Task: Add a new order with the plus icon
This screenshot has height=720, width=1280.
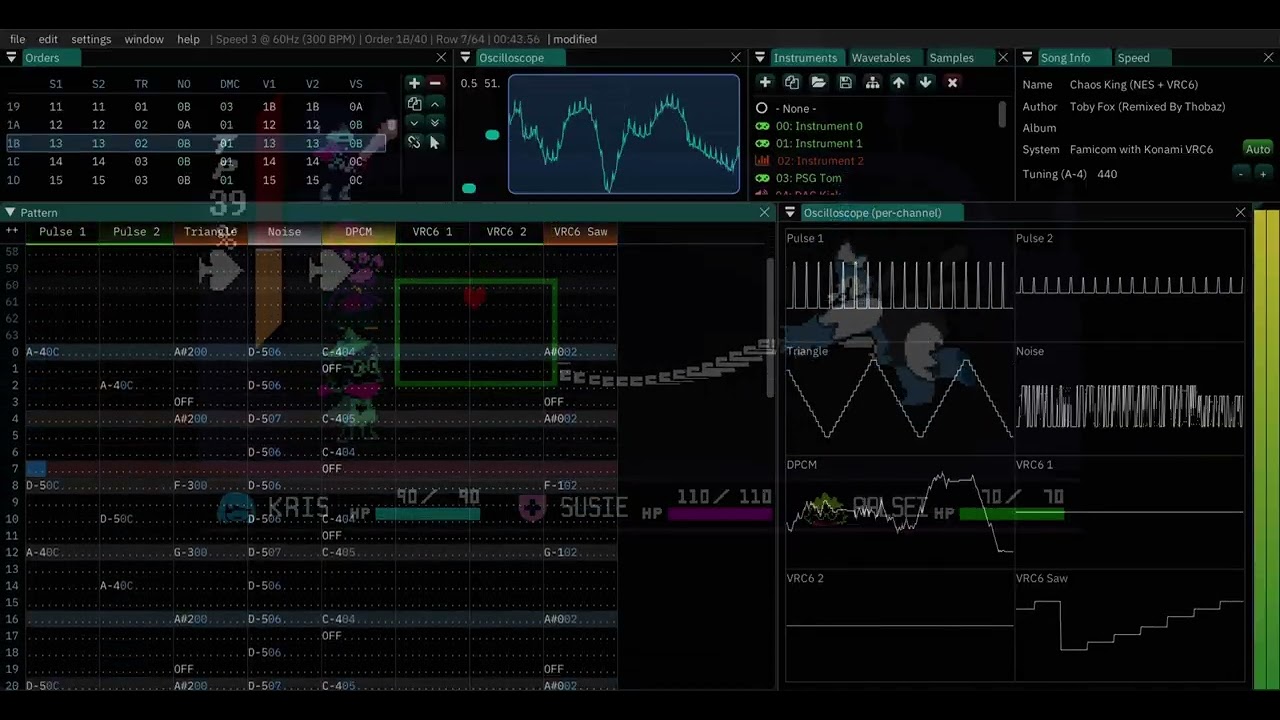Action: 414,83
